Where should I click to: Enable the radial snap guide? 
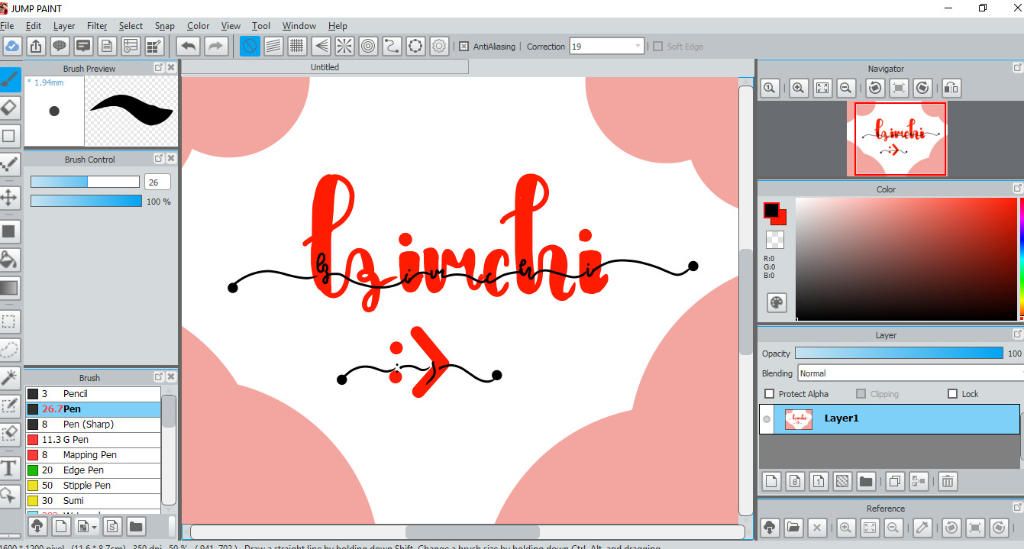(x=344, y=46)
